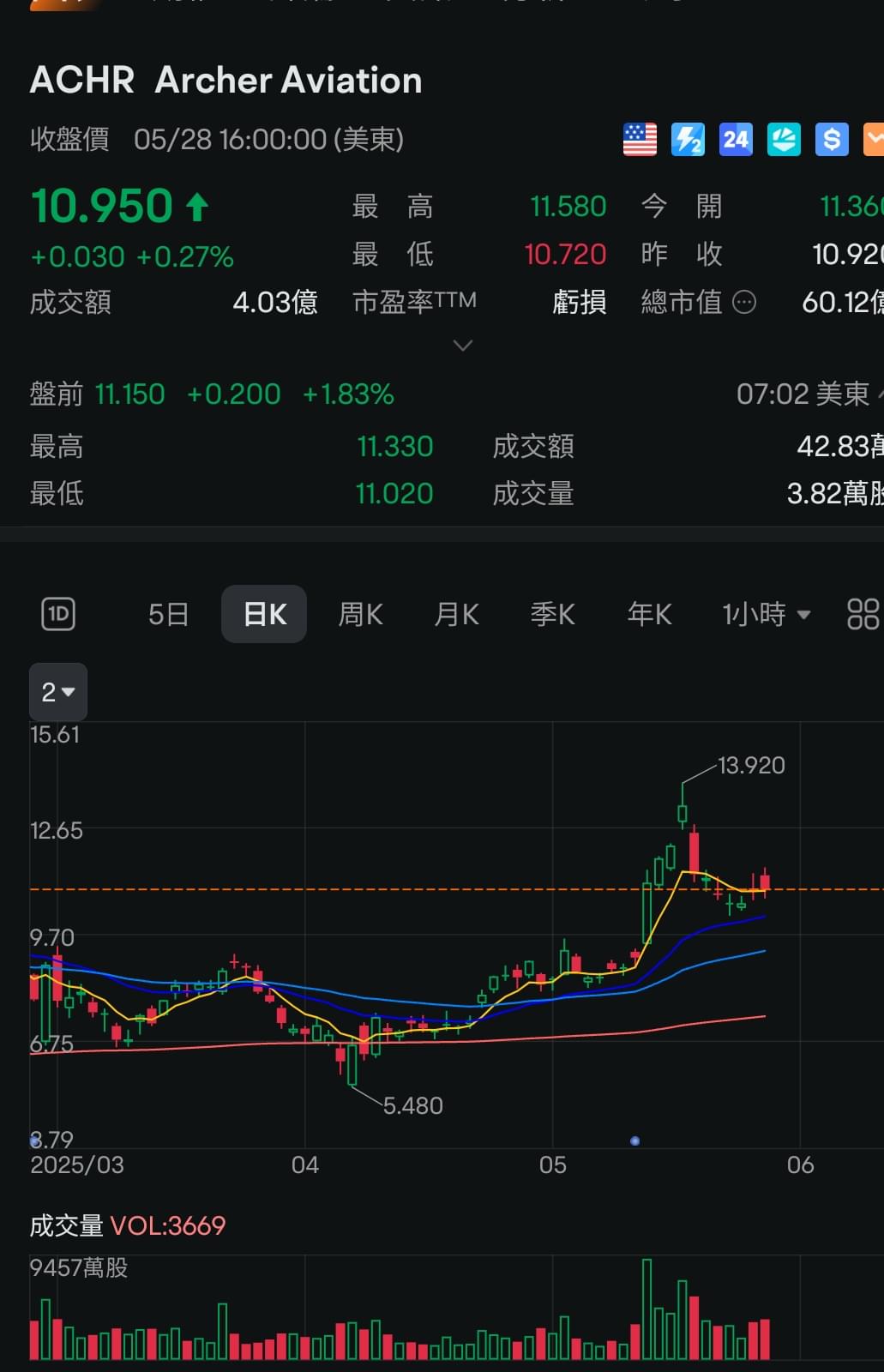Switch to the 年K yearly tab
Viewport: 884px width, 1372px height.
pos(649,614)
